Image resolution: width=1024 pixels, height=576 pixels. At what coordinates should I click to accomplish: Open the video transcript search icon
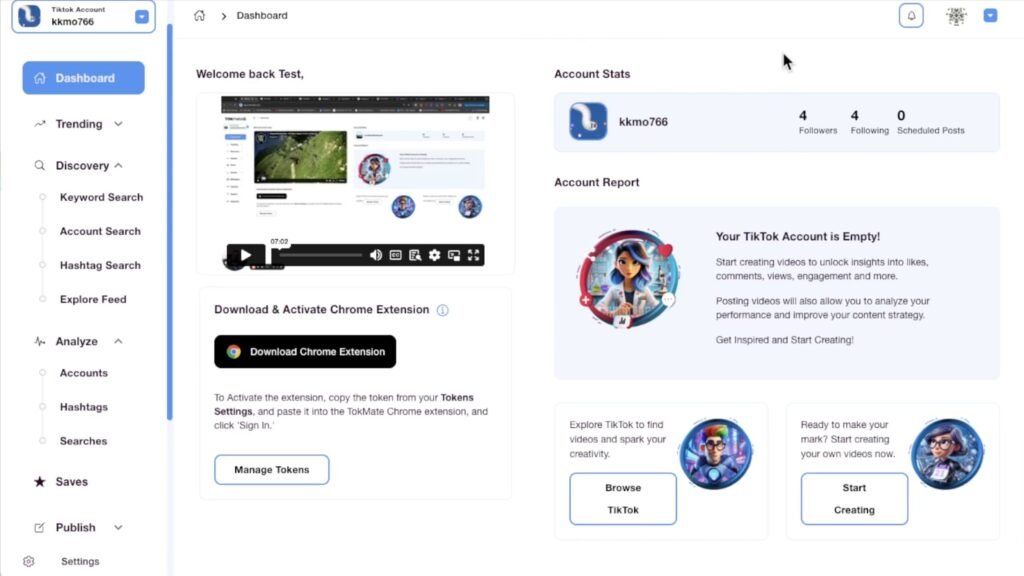(415, 255)
